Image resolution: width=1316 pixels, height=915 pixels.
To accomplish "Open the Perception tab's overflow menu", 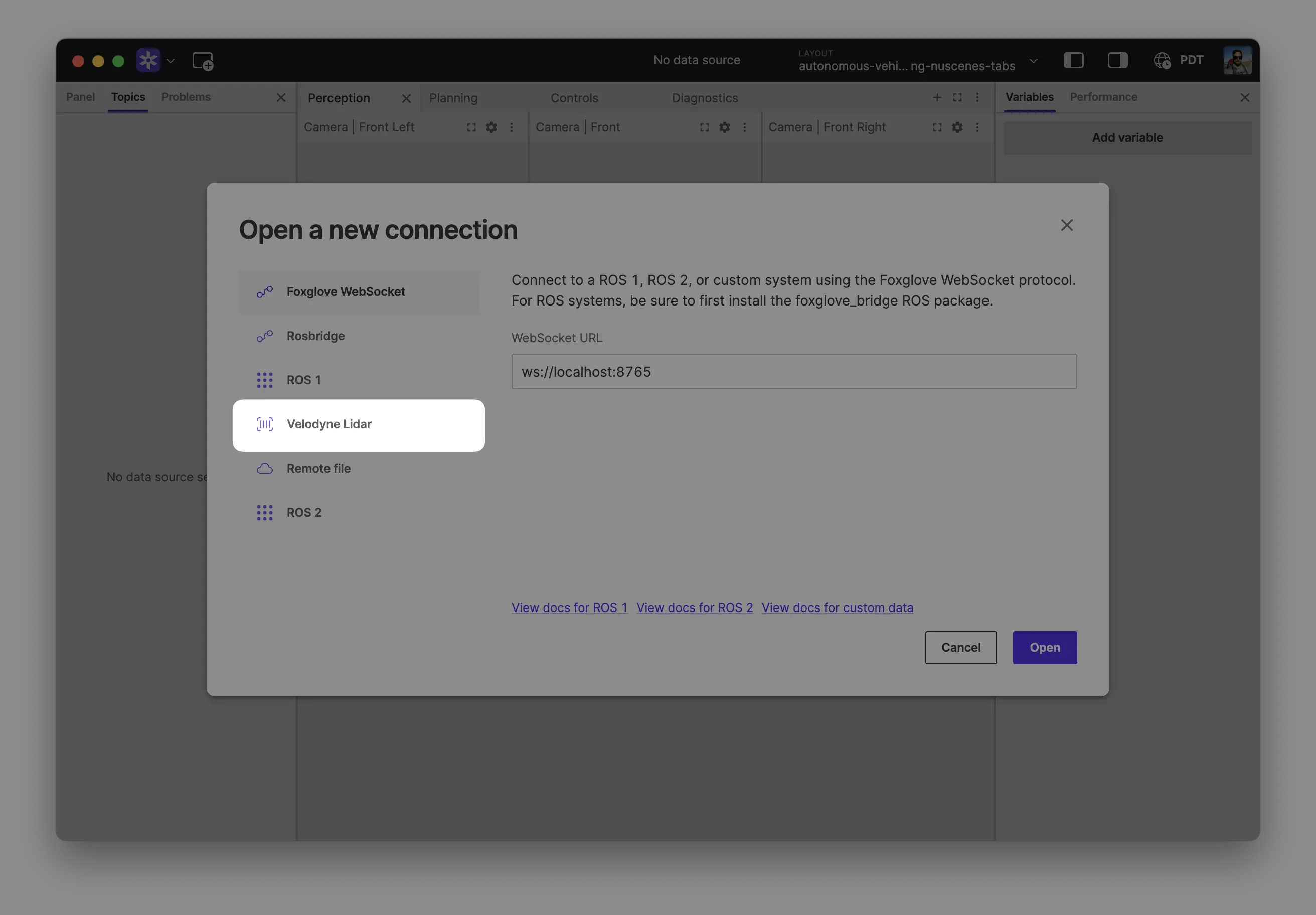I will [977, 97].
